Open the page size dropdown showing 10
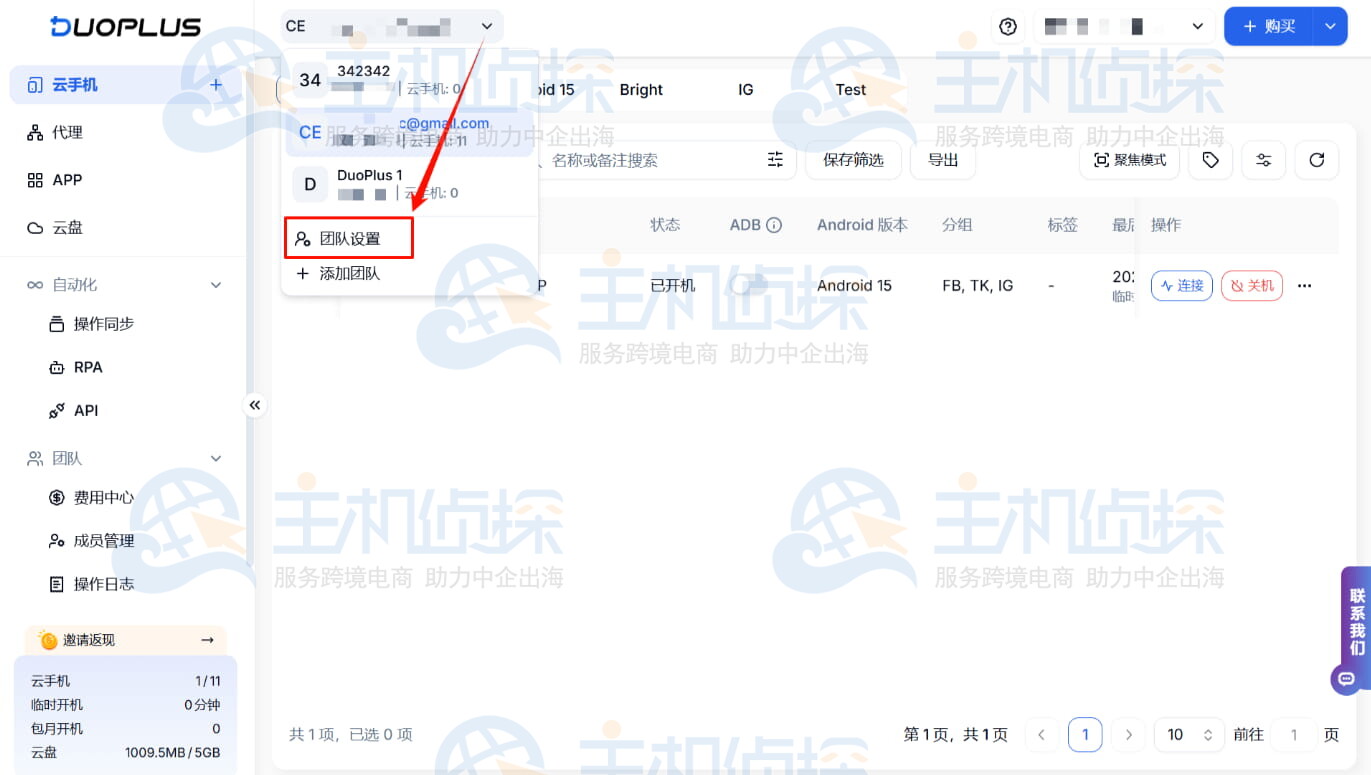 pyautogui.click(x=1189, y=734)
